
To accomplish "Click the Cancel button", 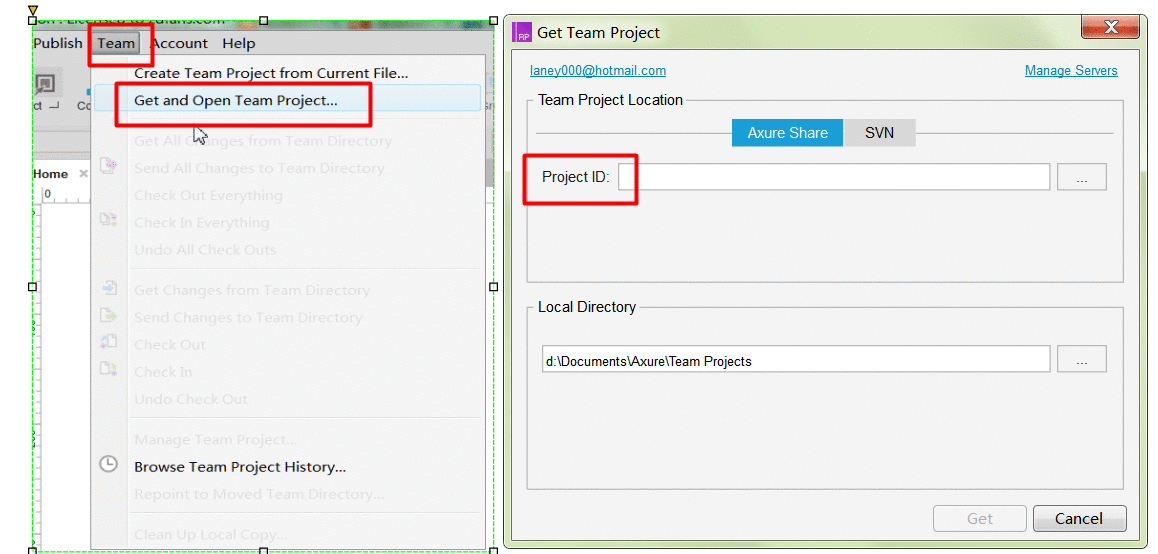I will pos(1079,519).
